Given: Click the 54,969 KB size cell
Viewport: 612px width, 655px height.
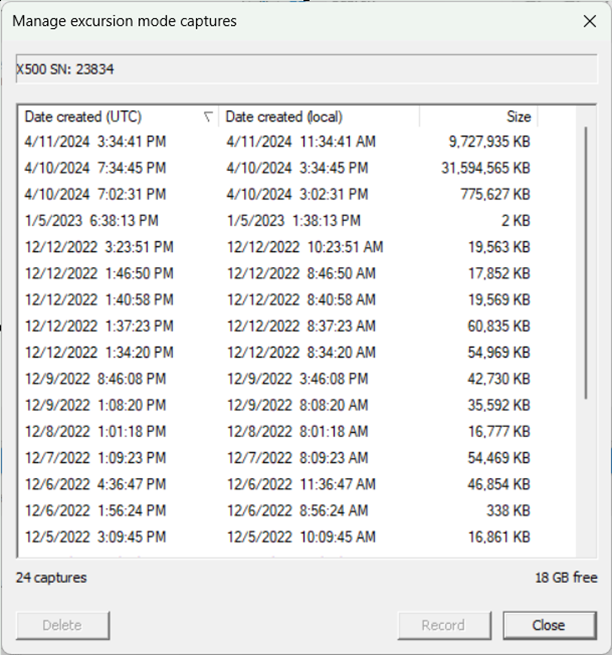Looking at the screenshot, I should click(x=499, y=352).
